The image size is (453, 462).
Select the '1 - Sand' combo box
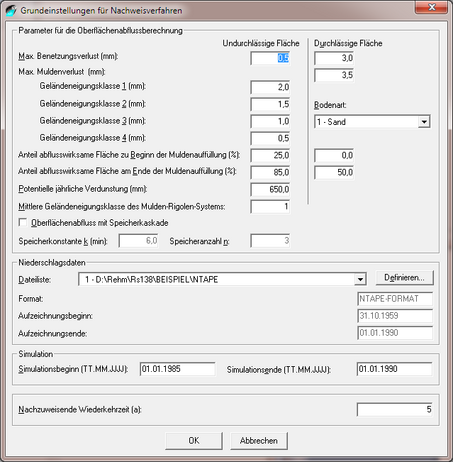click(372, 122)
